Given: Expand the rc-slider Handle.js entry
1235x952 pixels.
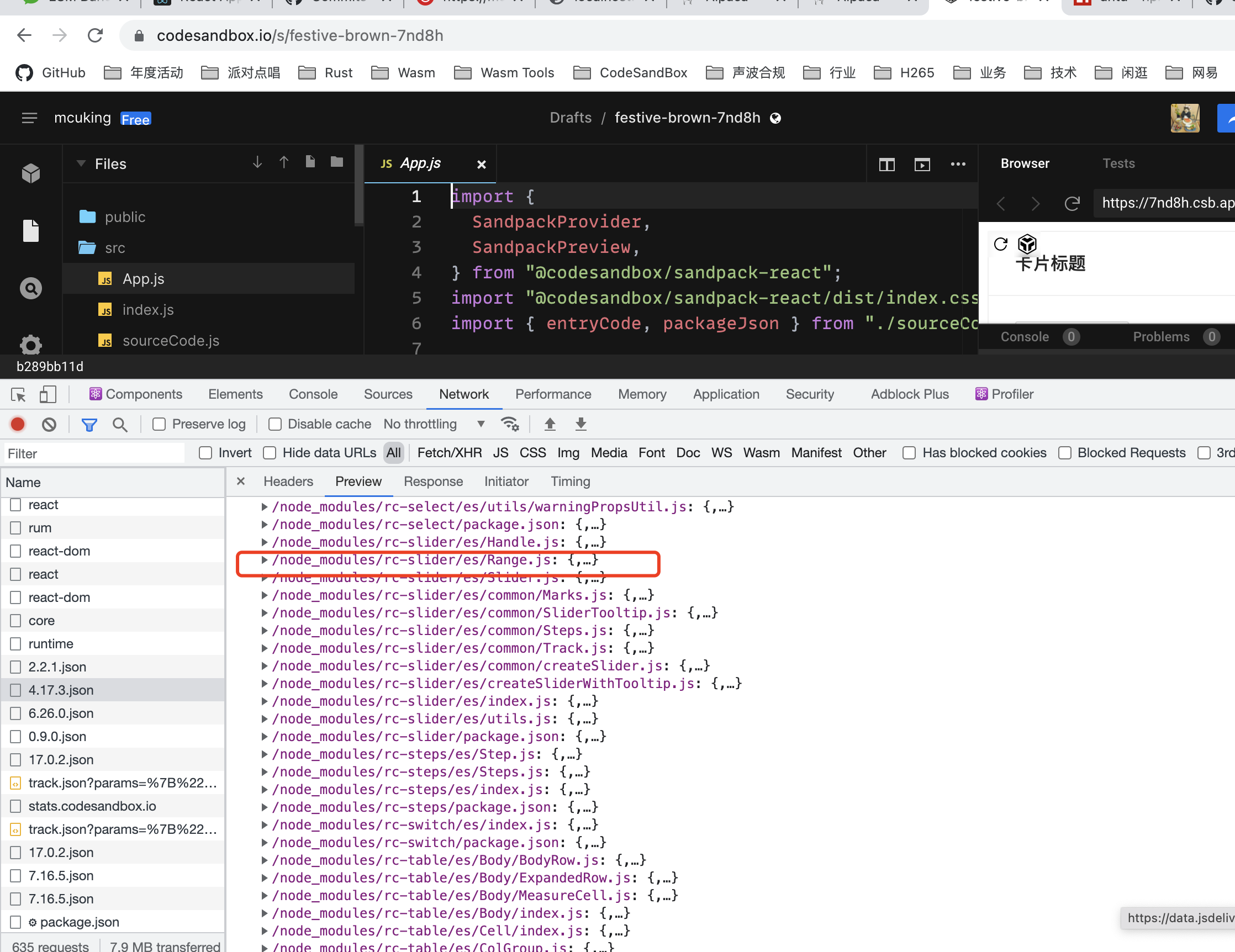Looking at the screenshot, I should (263, 541).
